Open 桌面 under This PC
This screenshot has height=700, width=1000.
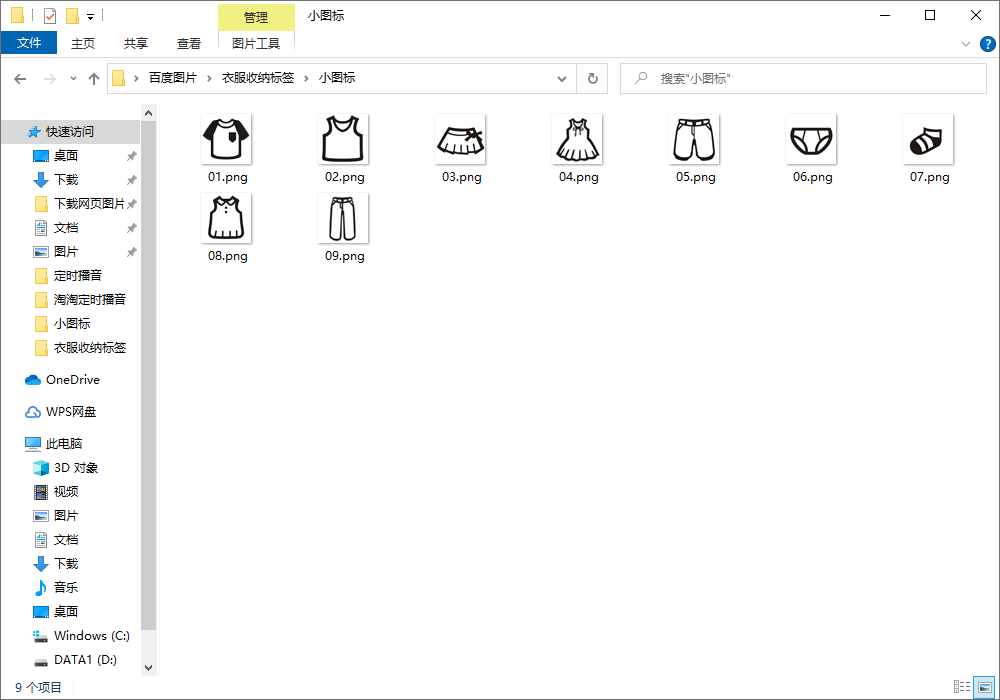coord(66,611)
